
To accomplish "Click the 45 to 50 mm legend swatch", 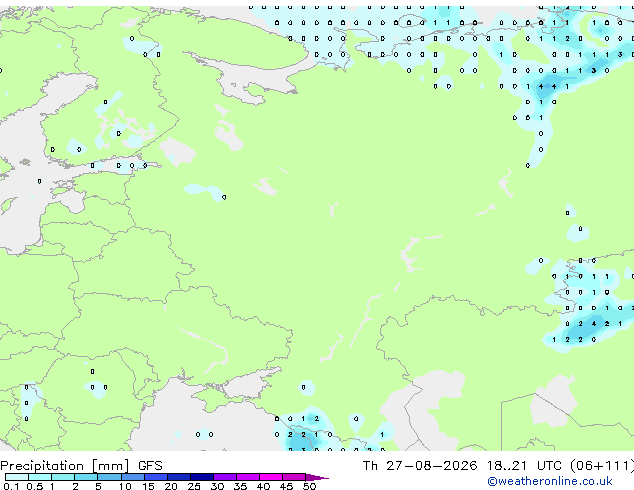I will point(294,477).
